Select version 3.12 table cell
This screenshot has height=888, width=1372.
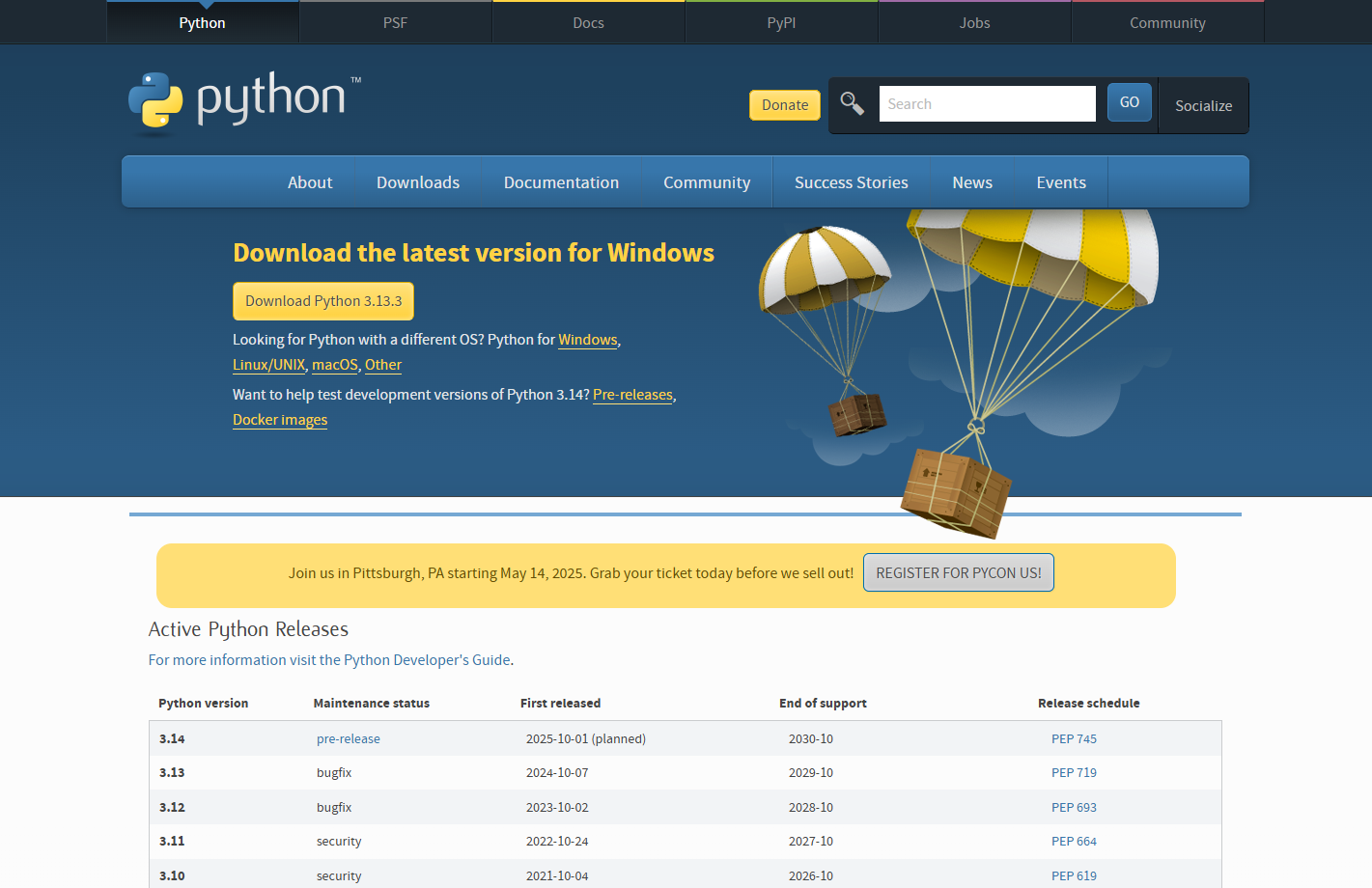pos(172,808)
